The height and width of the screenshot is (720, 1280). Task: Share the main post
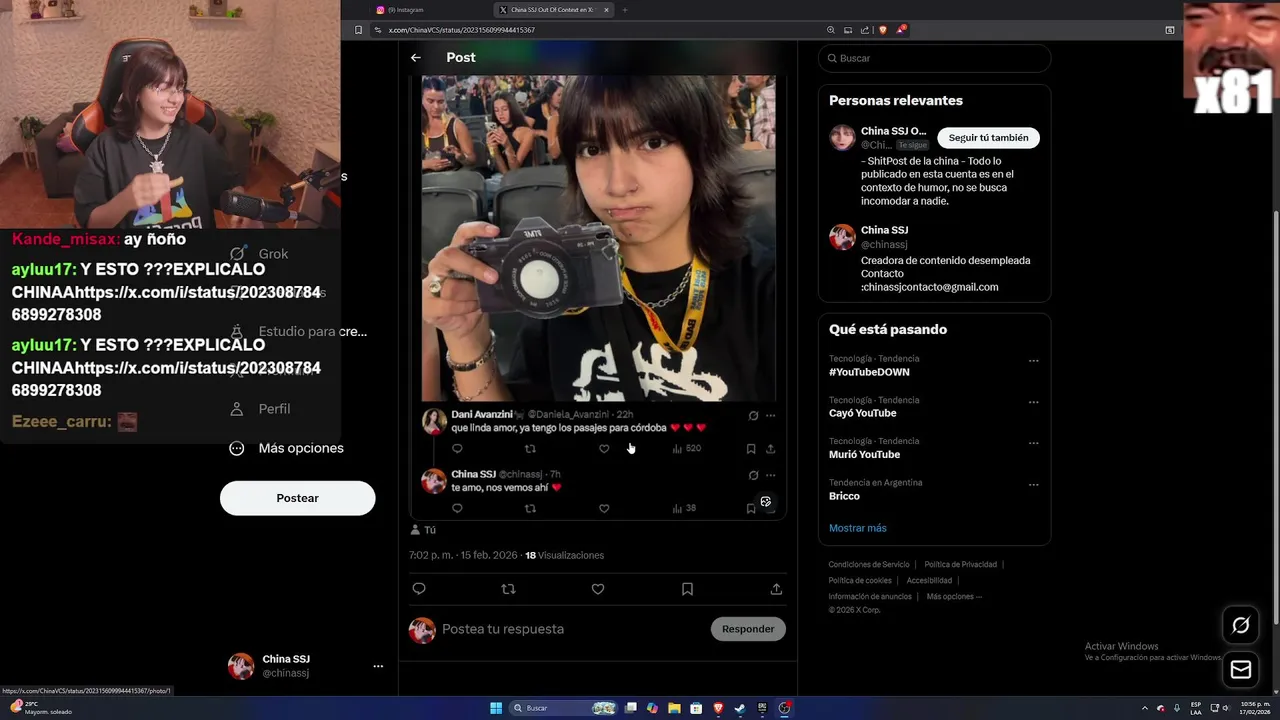776,589
